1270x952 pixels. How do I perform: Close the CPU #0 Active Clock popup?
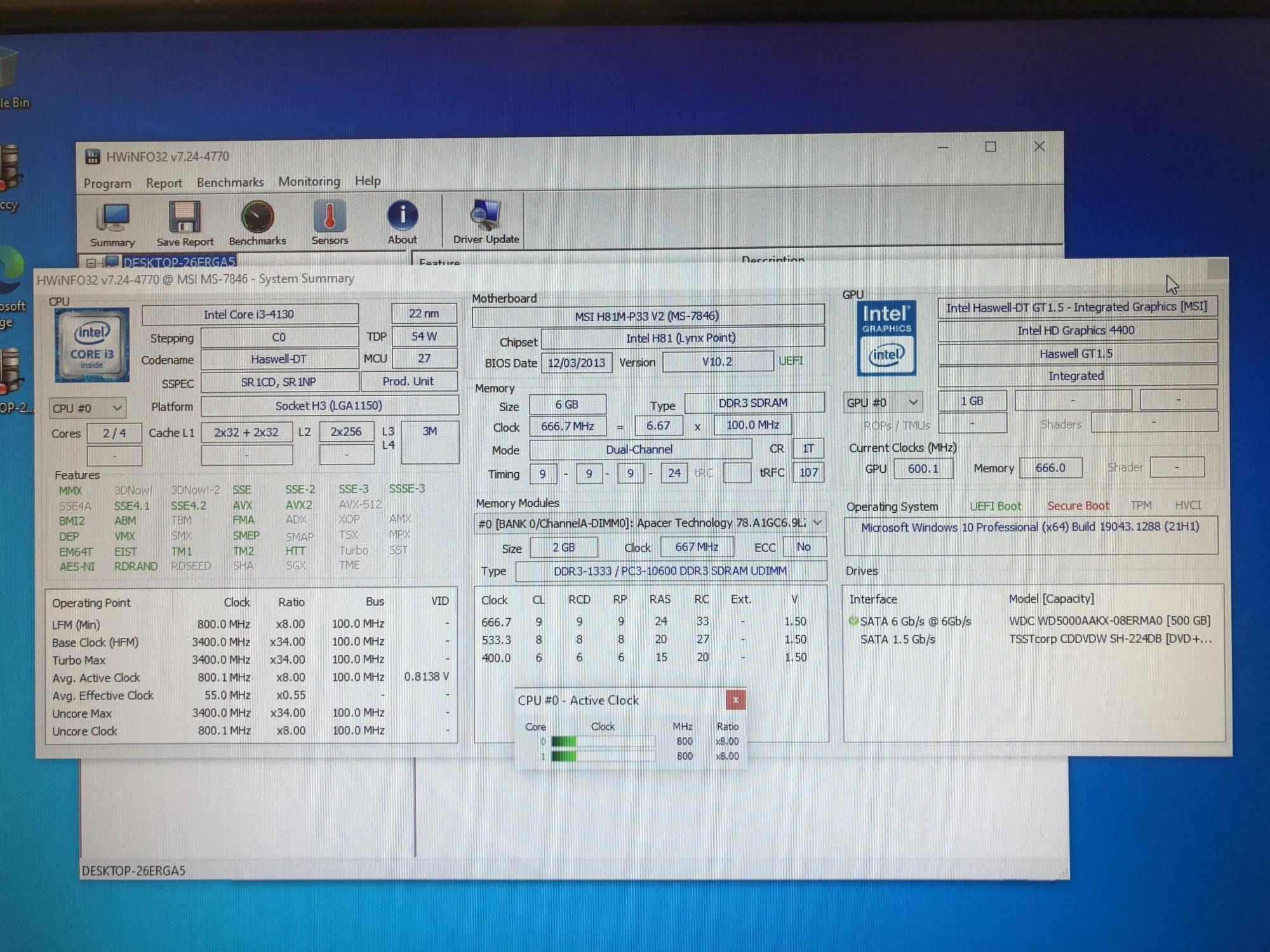coord(735,700)
